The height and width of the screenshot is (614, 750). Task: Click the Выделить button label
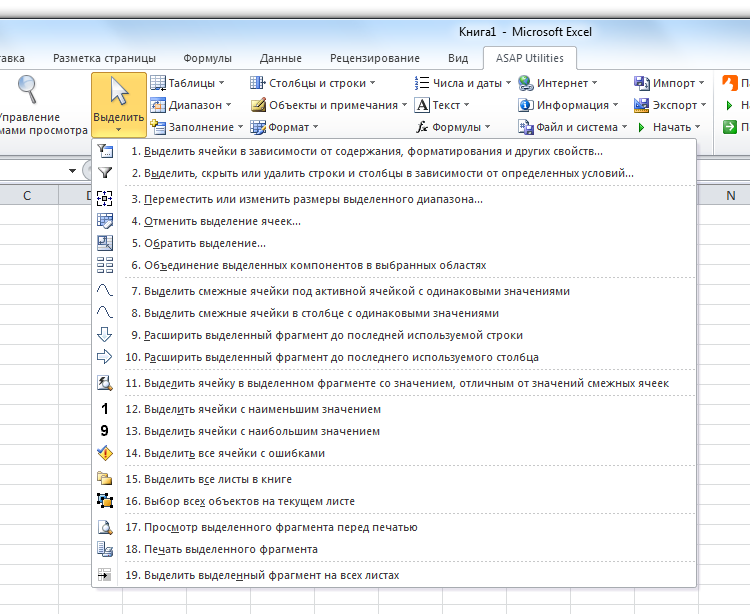pos(119,117)
